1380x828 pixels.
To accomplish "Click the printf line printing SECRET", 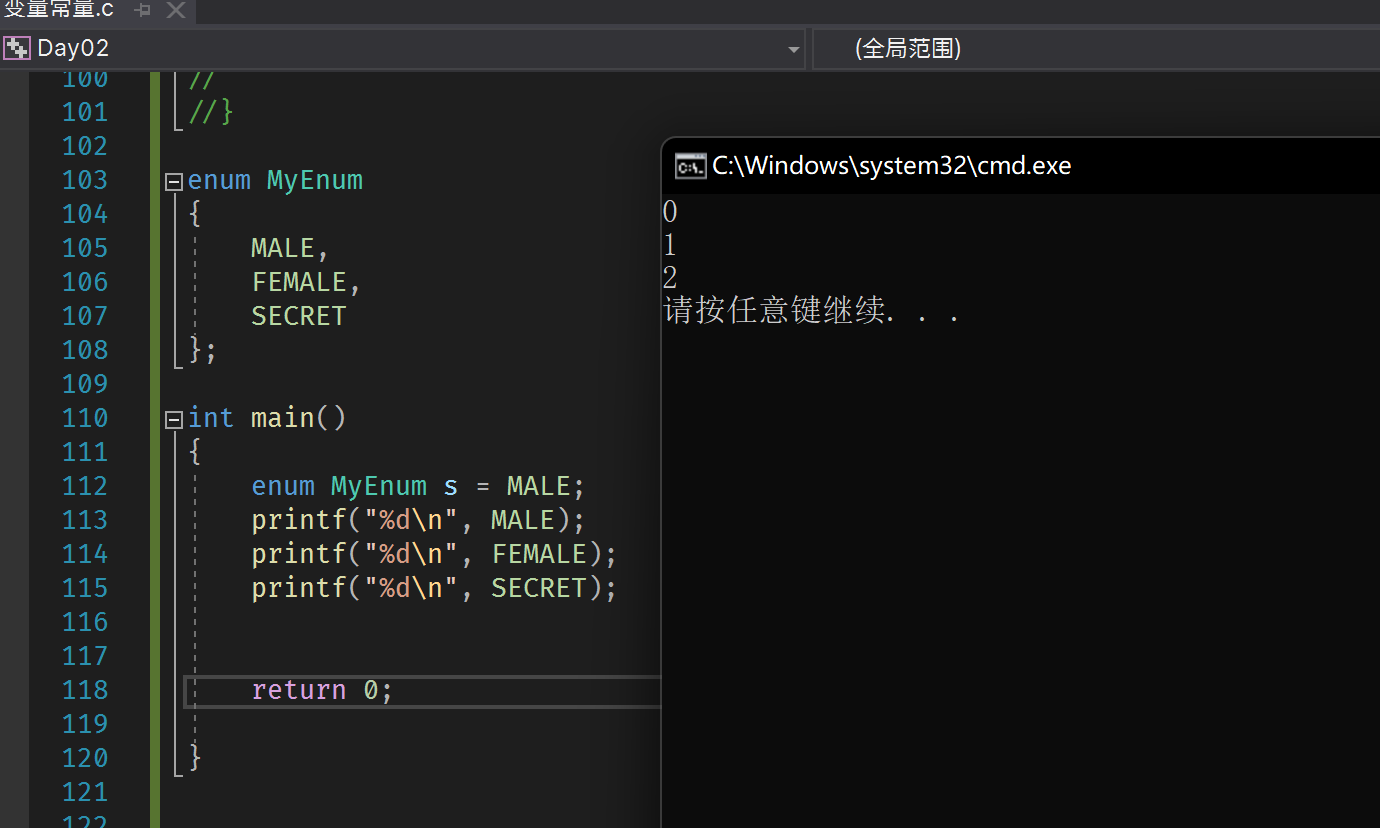I will (x=435, y=588).
